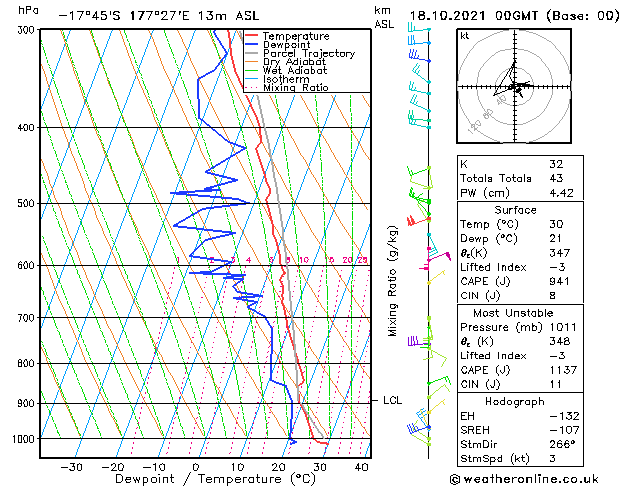Click the Most Unstable theta-e value 348

(x=560, y=342)
